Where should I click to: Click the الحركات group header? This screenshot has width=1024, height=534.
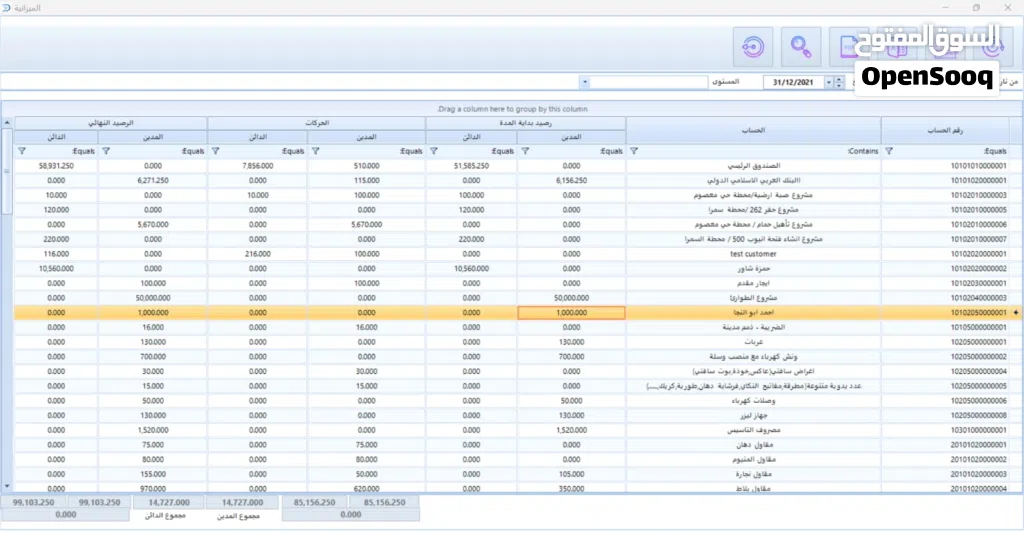pyautogui.click(x=317, y=123)
